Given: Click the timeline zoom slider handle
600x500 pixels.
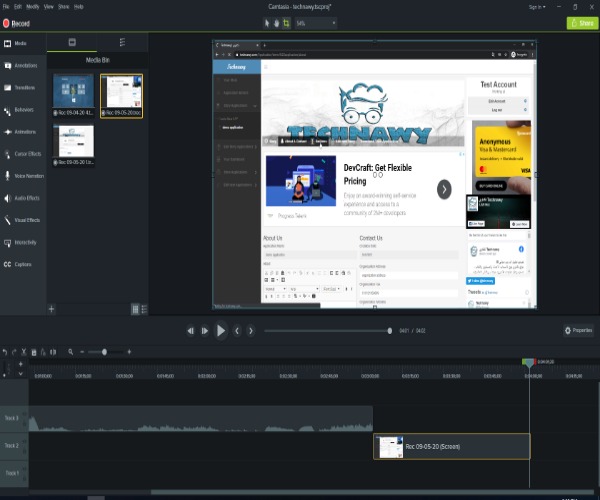Looking at the screenshot, I should (x=104, y=352).
